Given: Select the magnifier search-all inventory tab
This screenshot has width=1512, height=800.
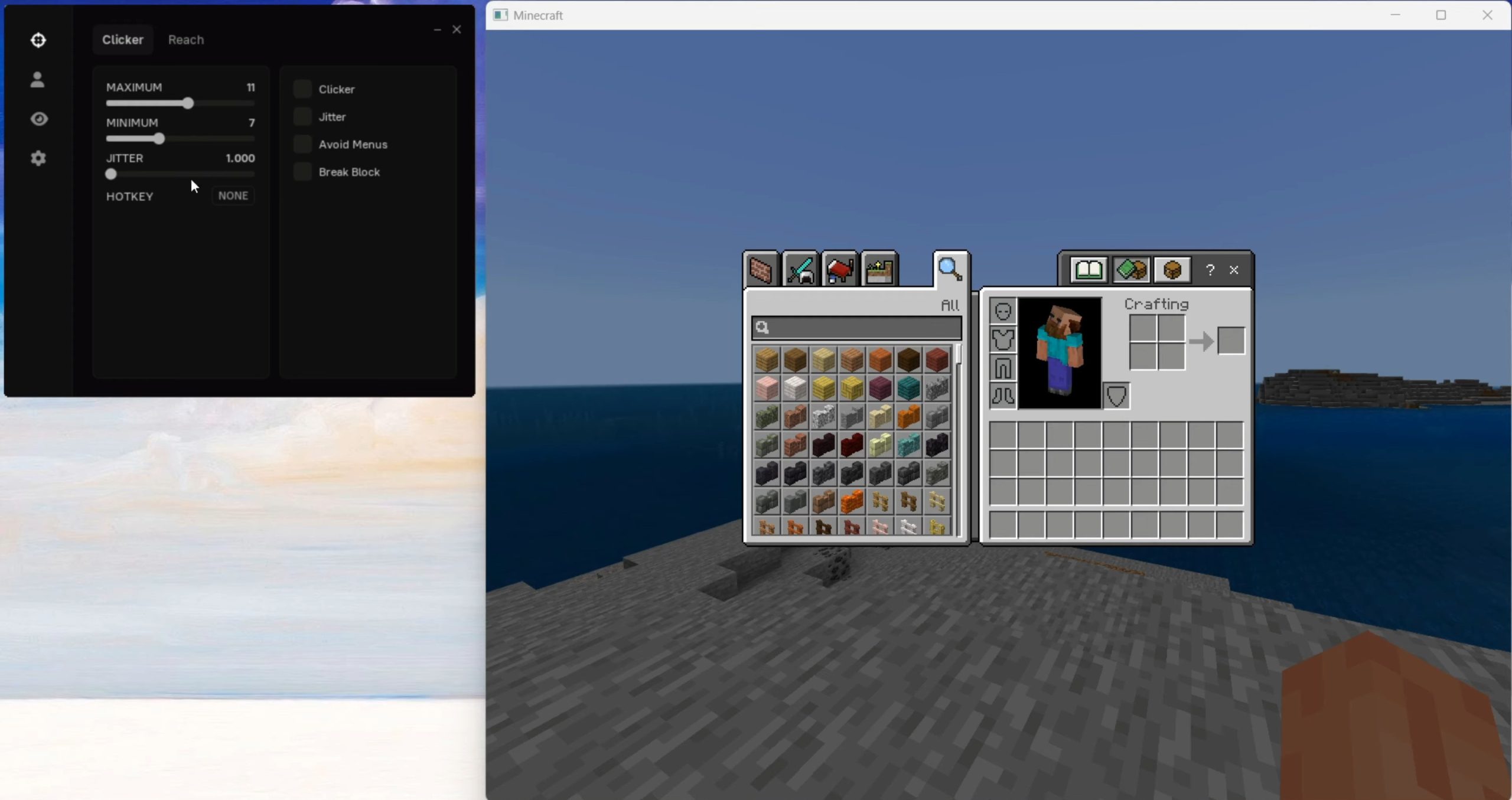Looking at the screenshot, I should point(950,270).
